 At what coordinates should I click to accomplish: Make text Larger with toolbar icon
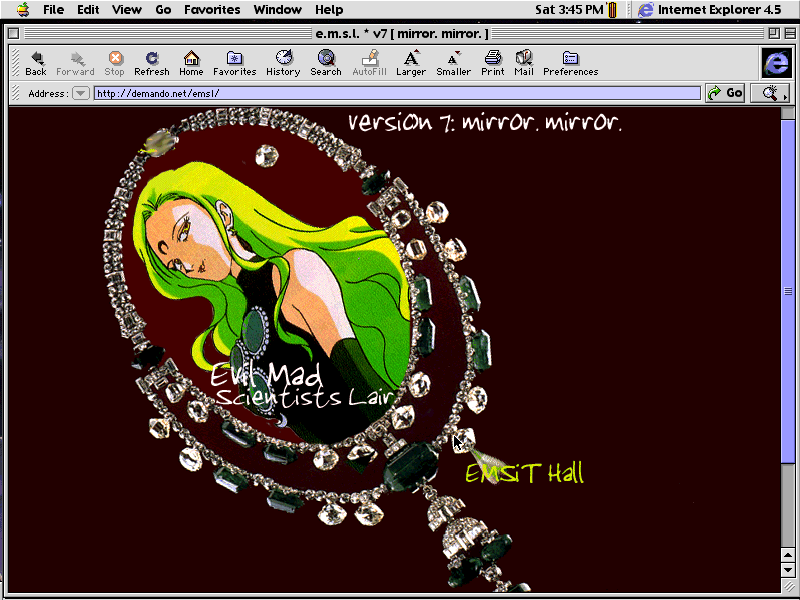410,59
